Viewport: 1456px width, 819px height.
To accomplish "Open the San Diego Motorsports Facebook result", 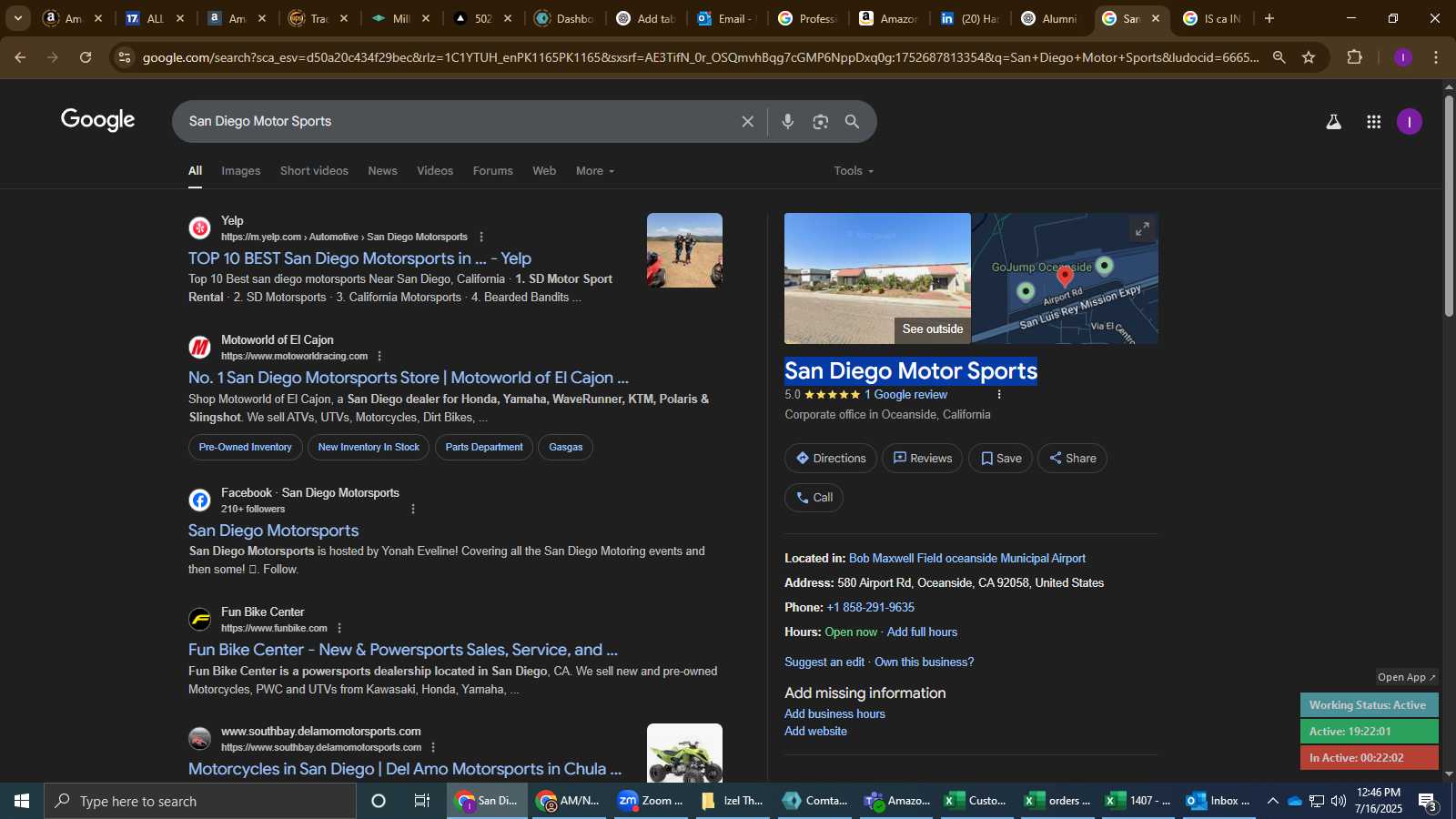I will click(x=273, y=531).
